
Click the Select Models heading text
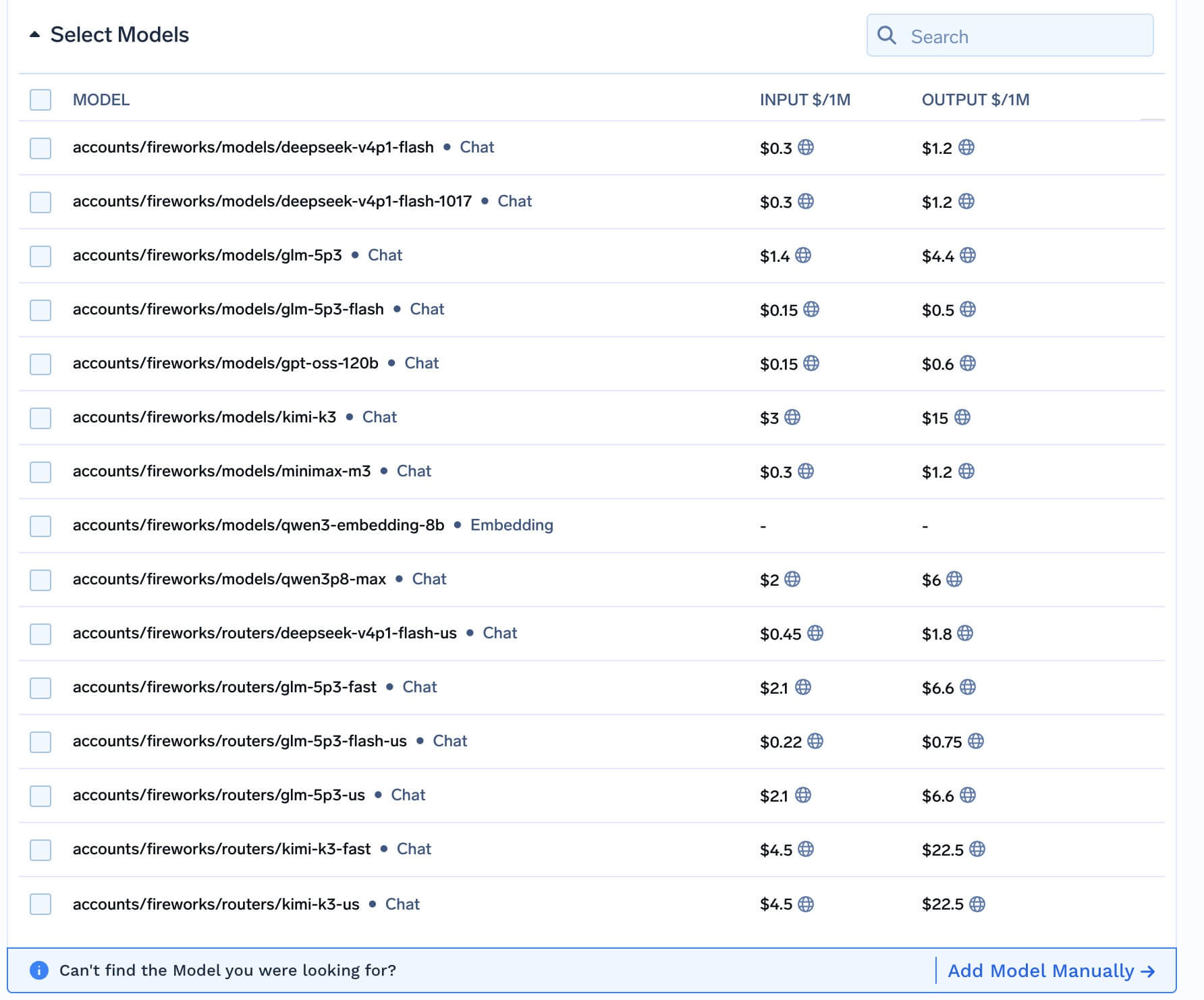tap(119, 34)
